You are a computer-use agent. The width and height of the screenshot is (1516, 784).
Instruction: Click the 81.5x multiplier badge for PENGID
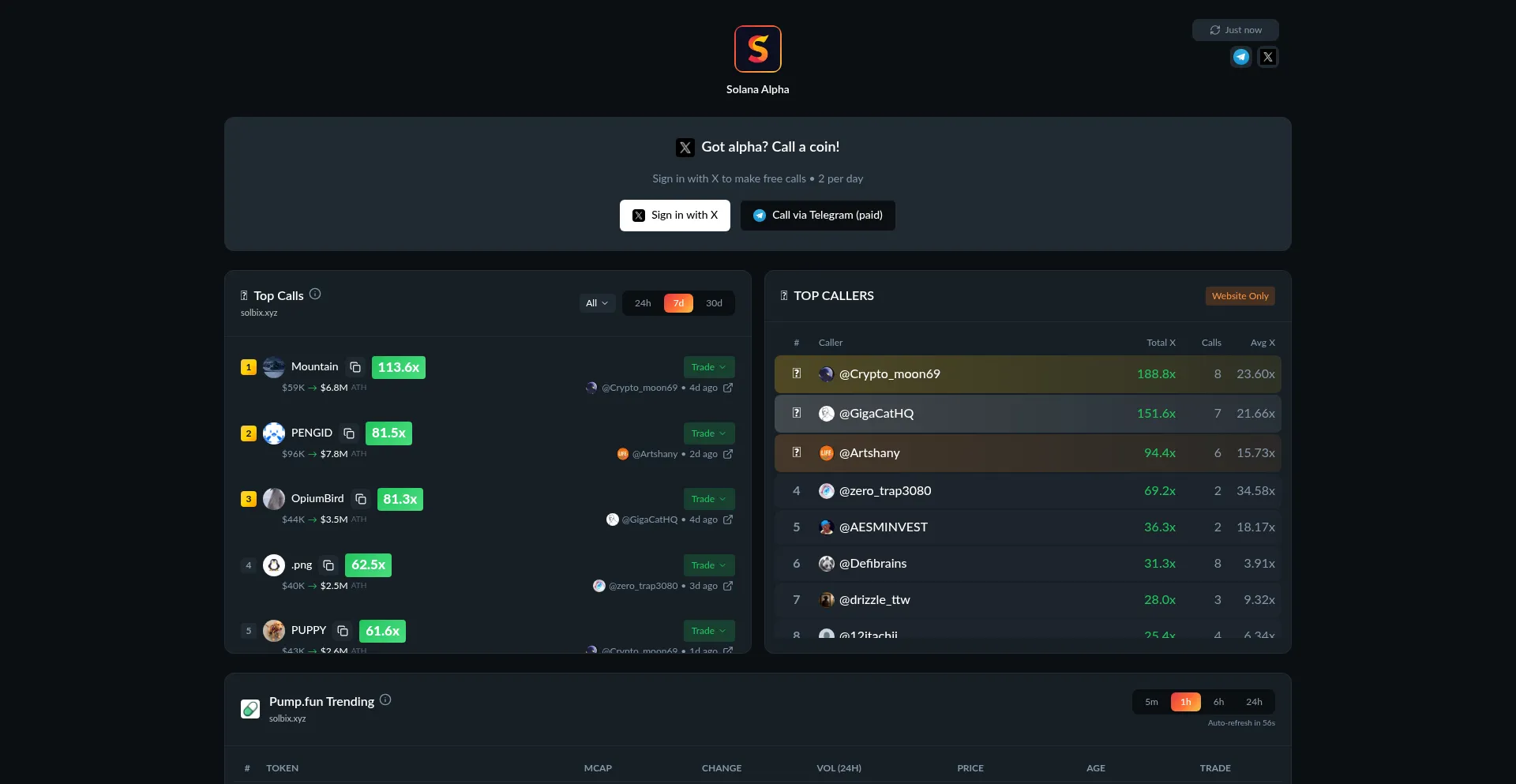tap(388, 433)
